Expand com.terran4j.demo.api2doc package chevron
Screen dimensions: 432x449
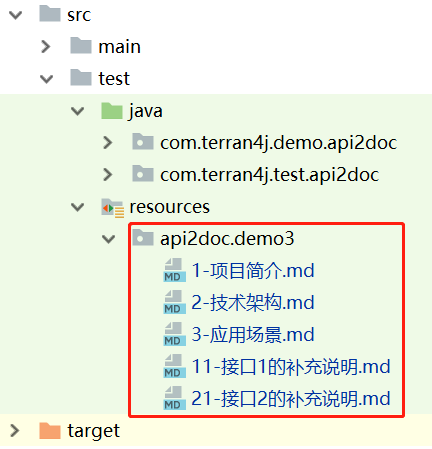tap(108, 143)
